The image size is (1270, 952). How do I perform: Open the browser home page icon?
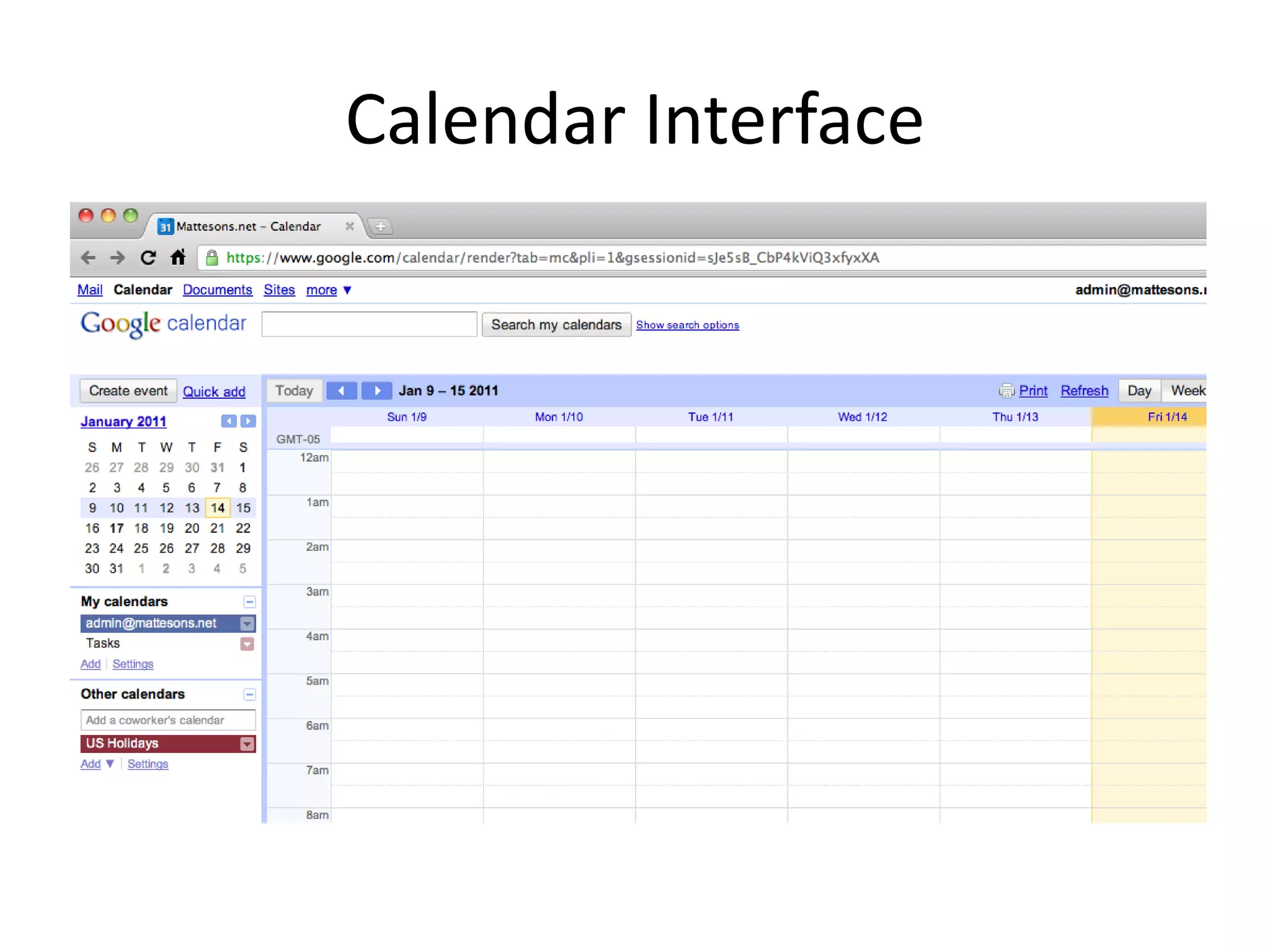(178, 257)
